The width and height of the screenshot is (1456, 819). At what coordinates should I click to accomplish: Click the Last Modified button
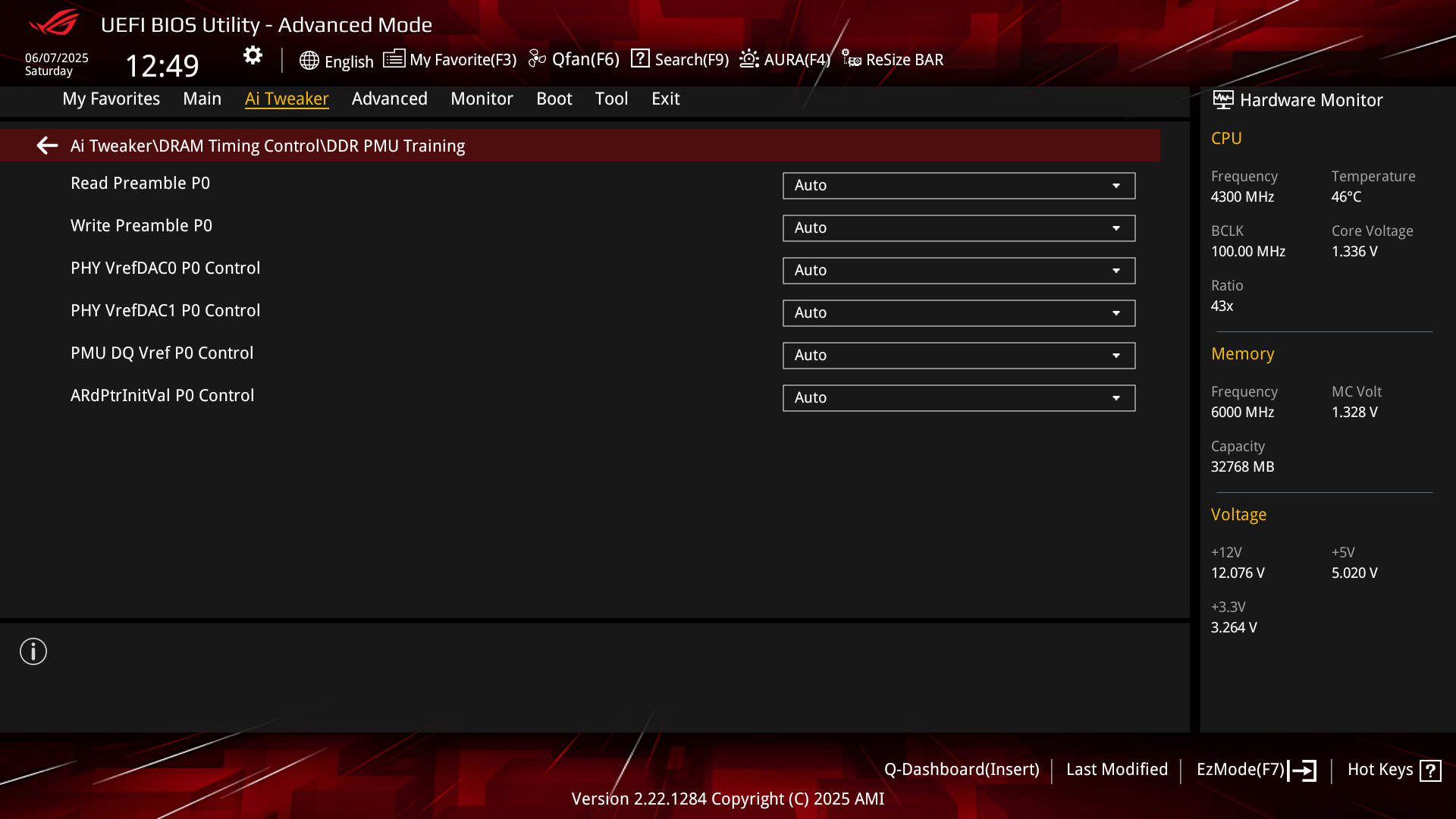click(1116, 769)
